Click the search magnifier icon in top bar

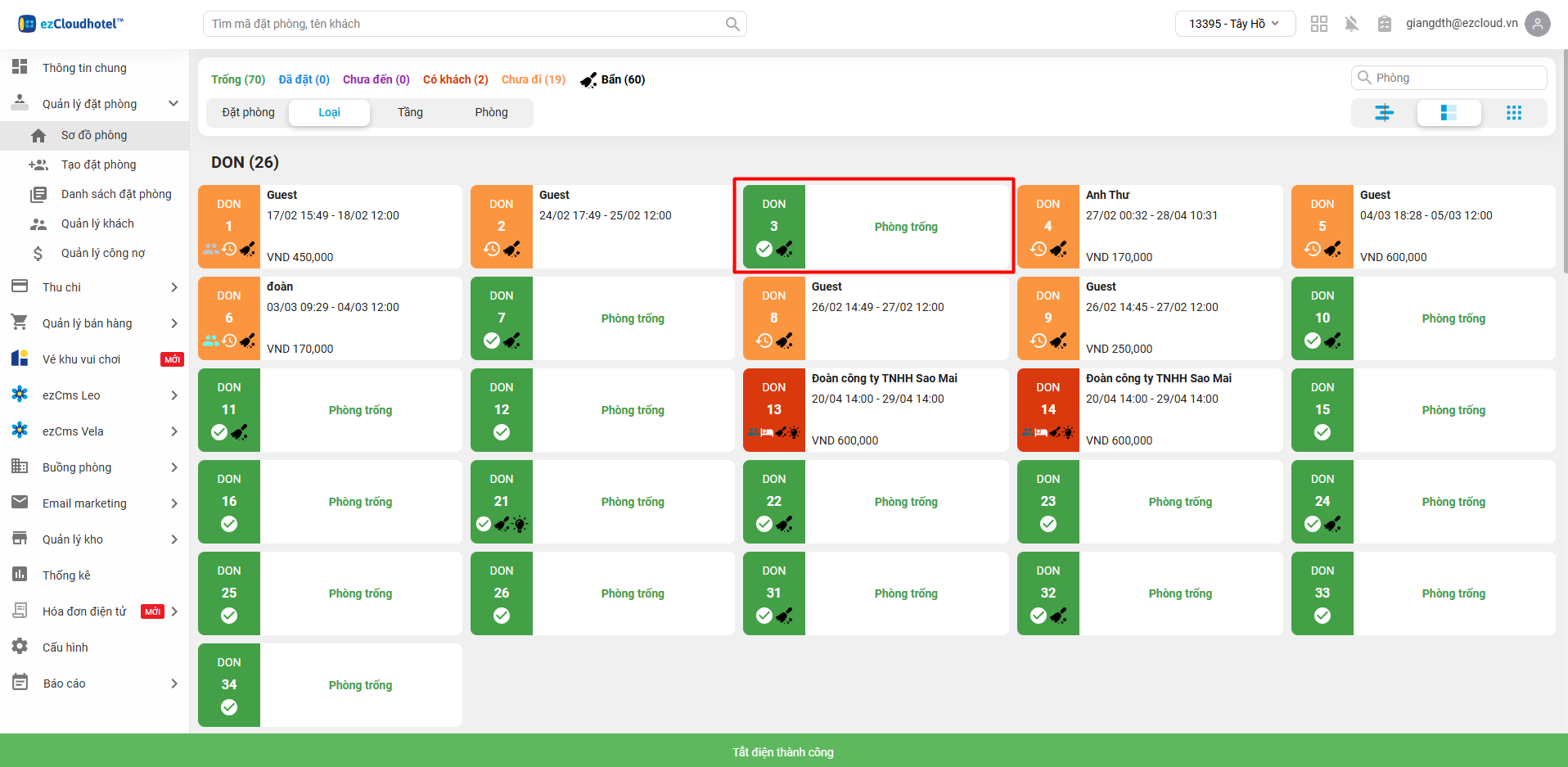732,24
